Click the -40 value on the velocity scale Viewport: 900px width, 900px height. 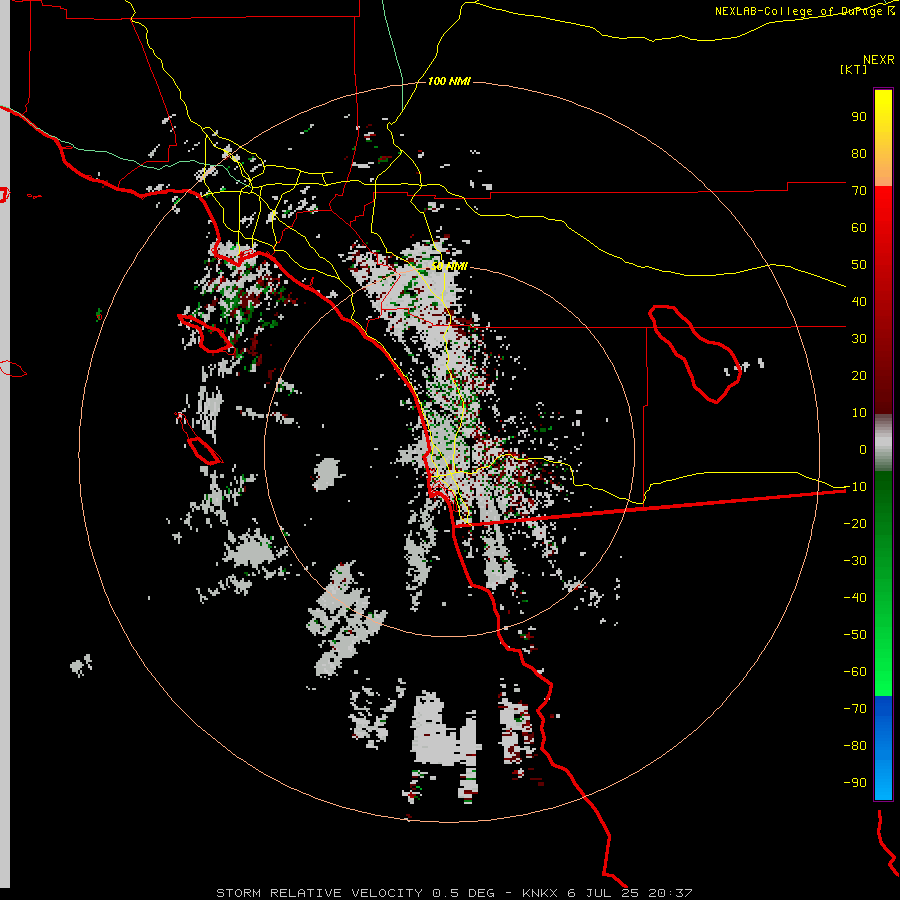click(x=855, y=598)
